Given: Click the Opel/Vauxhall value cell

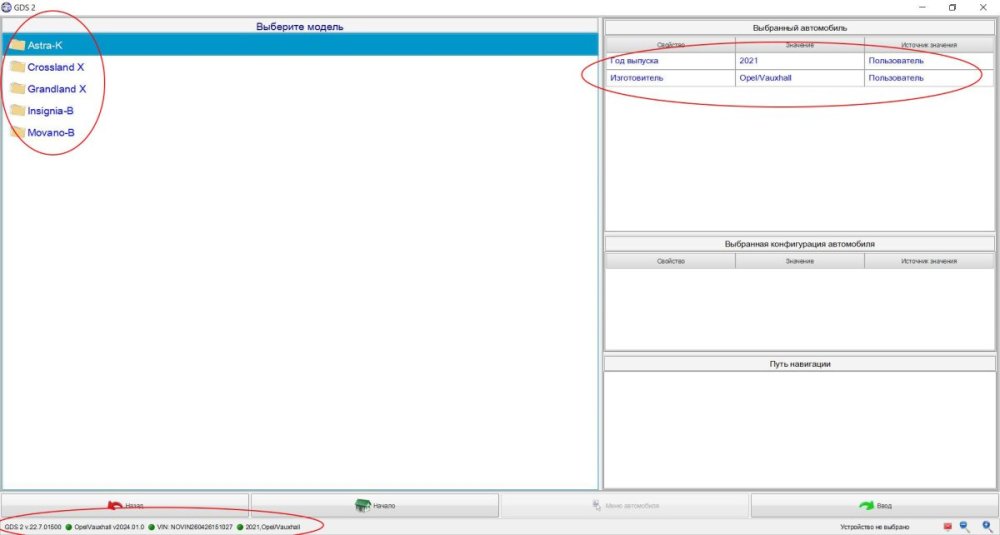Looking at the screenshot, I should (x=800, y=78).
